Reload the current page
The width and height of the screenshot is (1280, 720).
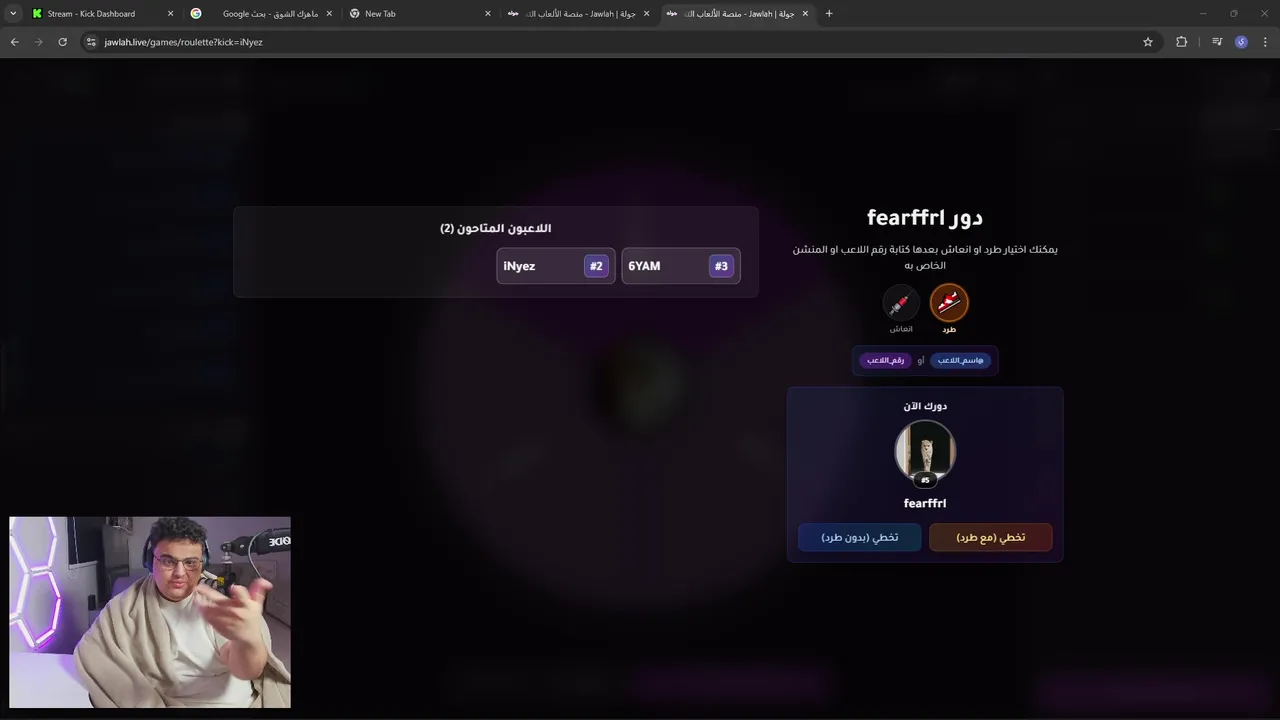tap(62, 42)
